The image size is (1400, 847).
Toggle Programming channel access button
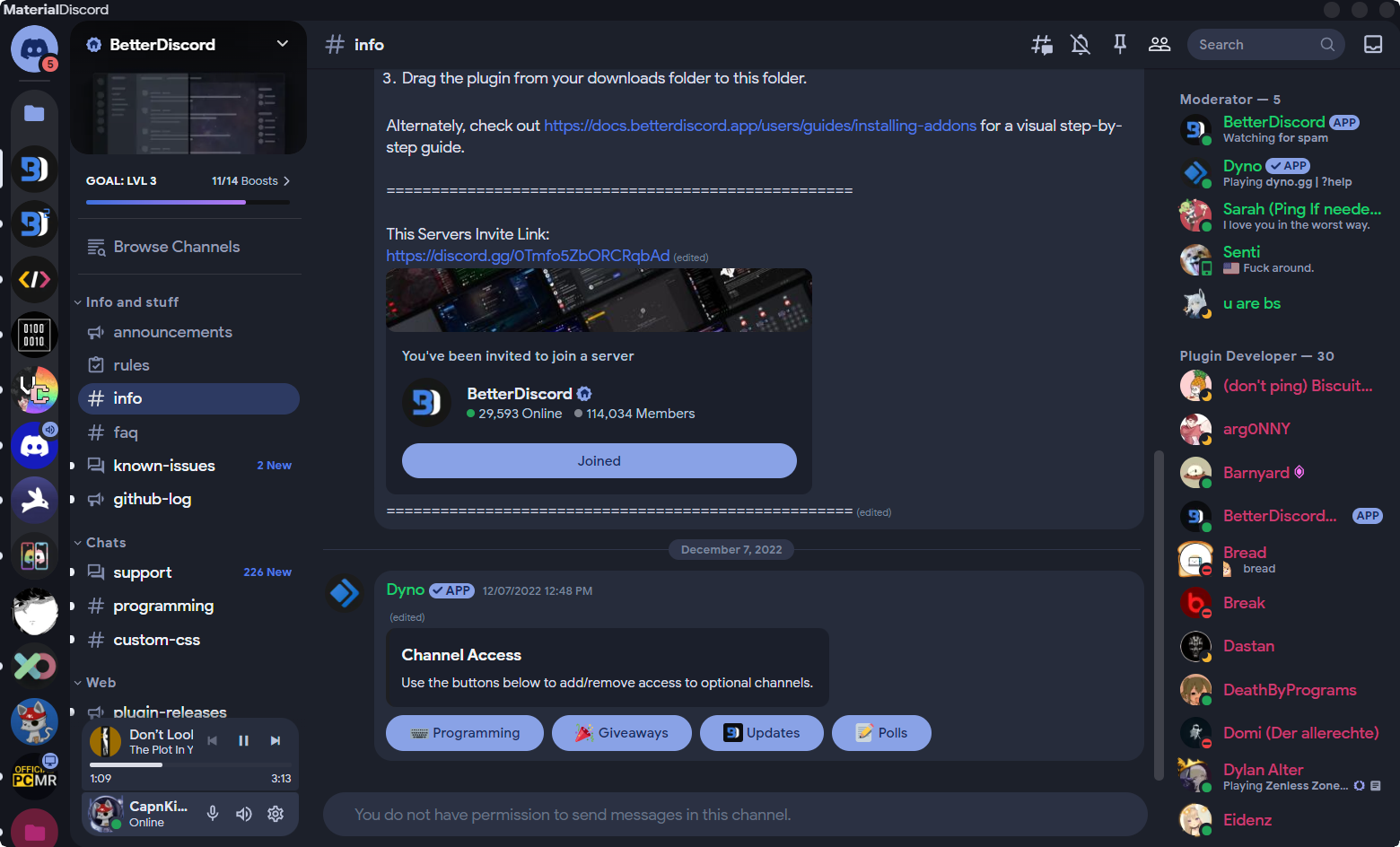click(465, 733)
